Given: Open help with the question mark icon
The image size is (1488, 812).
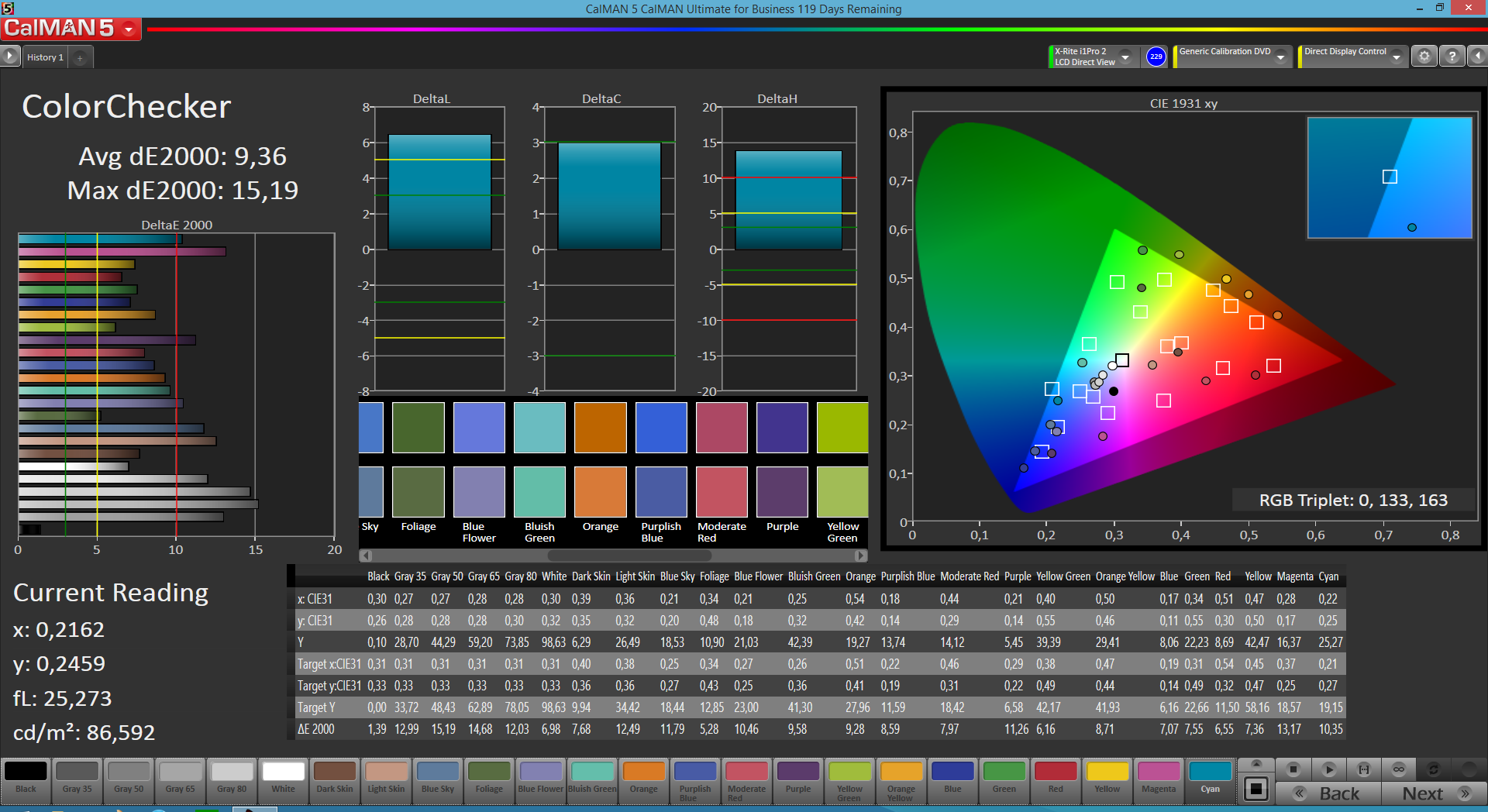Looking at the screenshot, I should [1452, 57].
